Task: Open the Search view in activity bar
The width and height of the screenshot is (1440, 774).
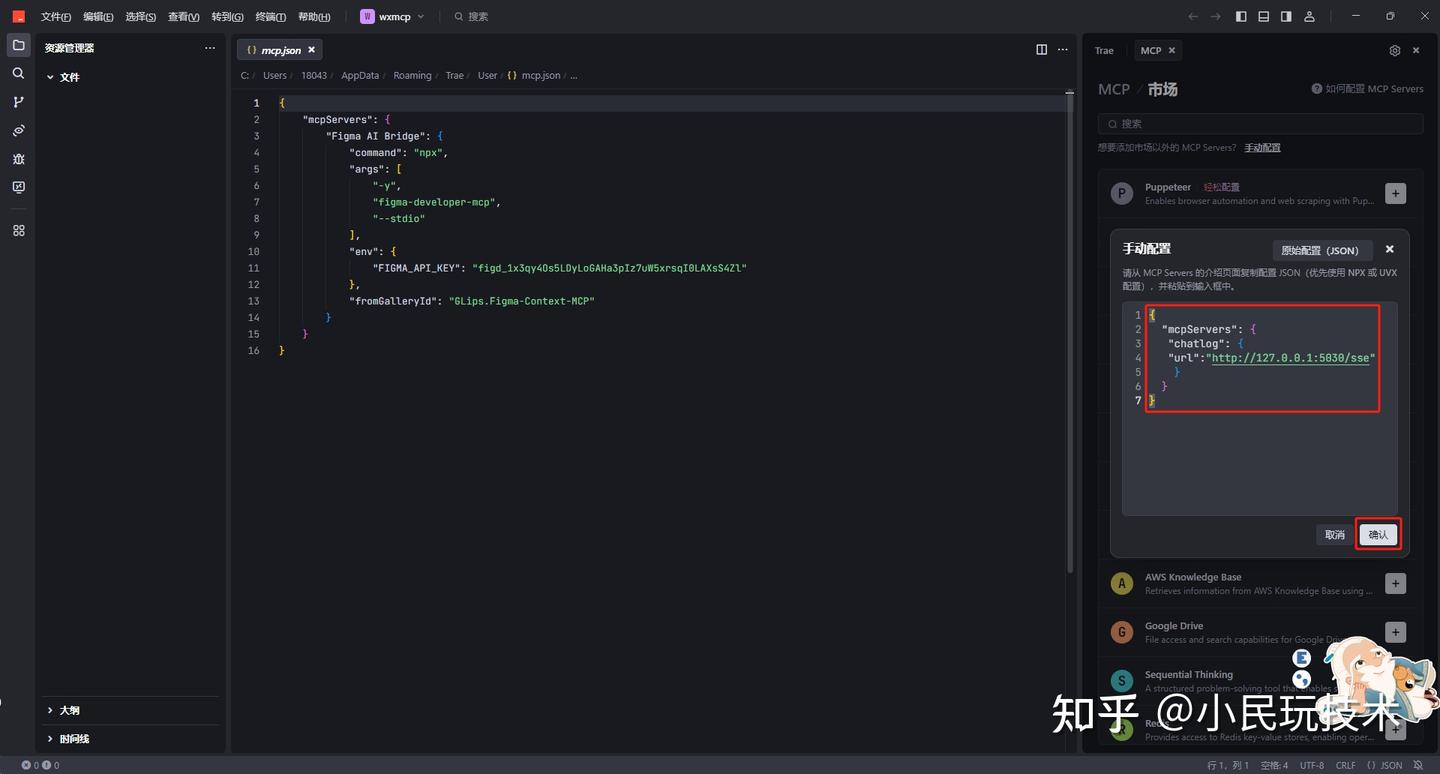Action: 18,73
